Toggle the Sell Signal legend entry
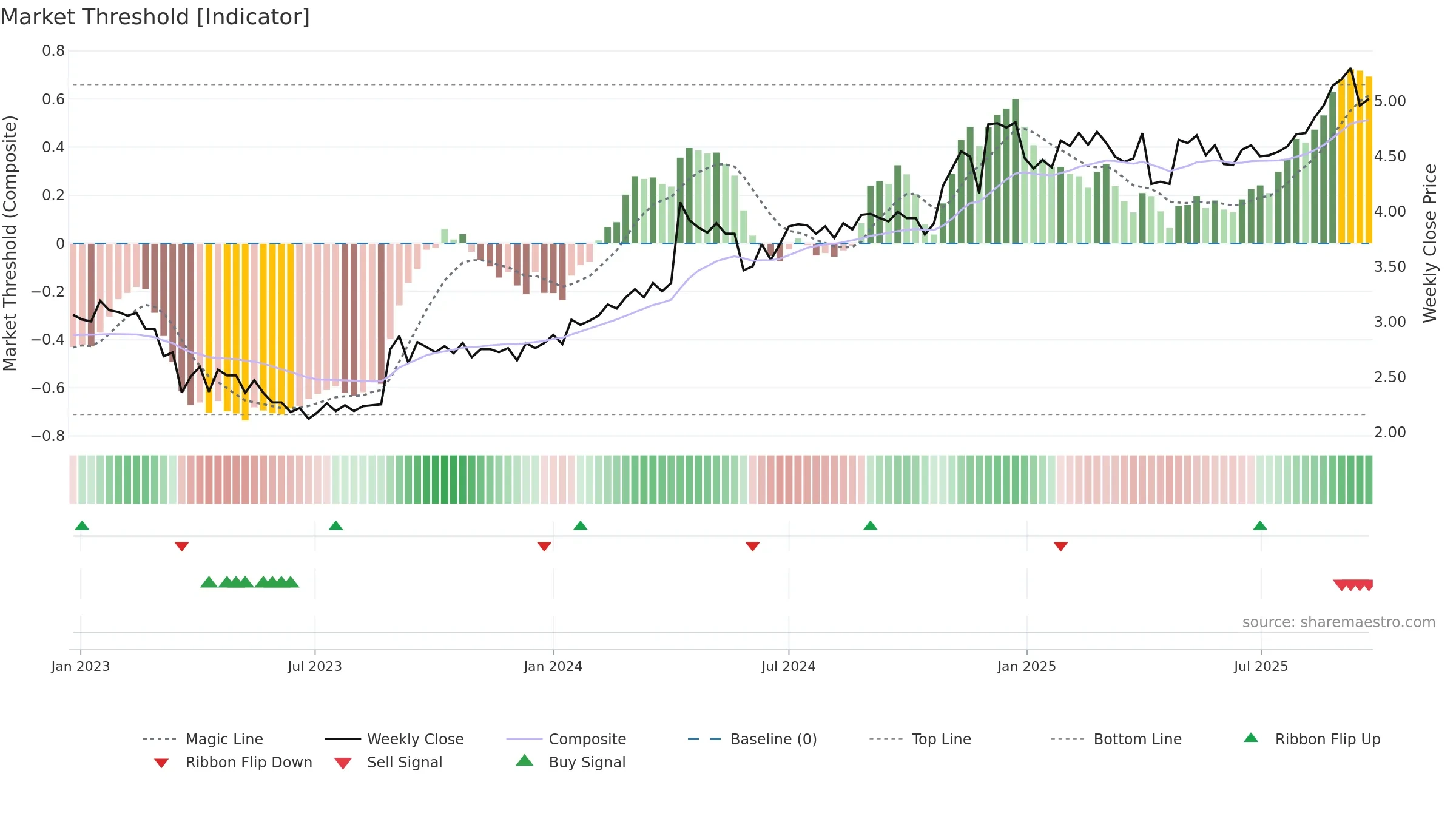 point(388,762)
